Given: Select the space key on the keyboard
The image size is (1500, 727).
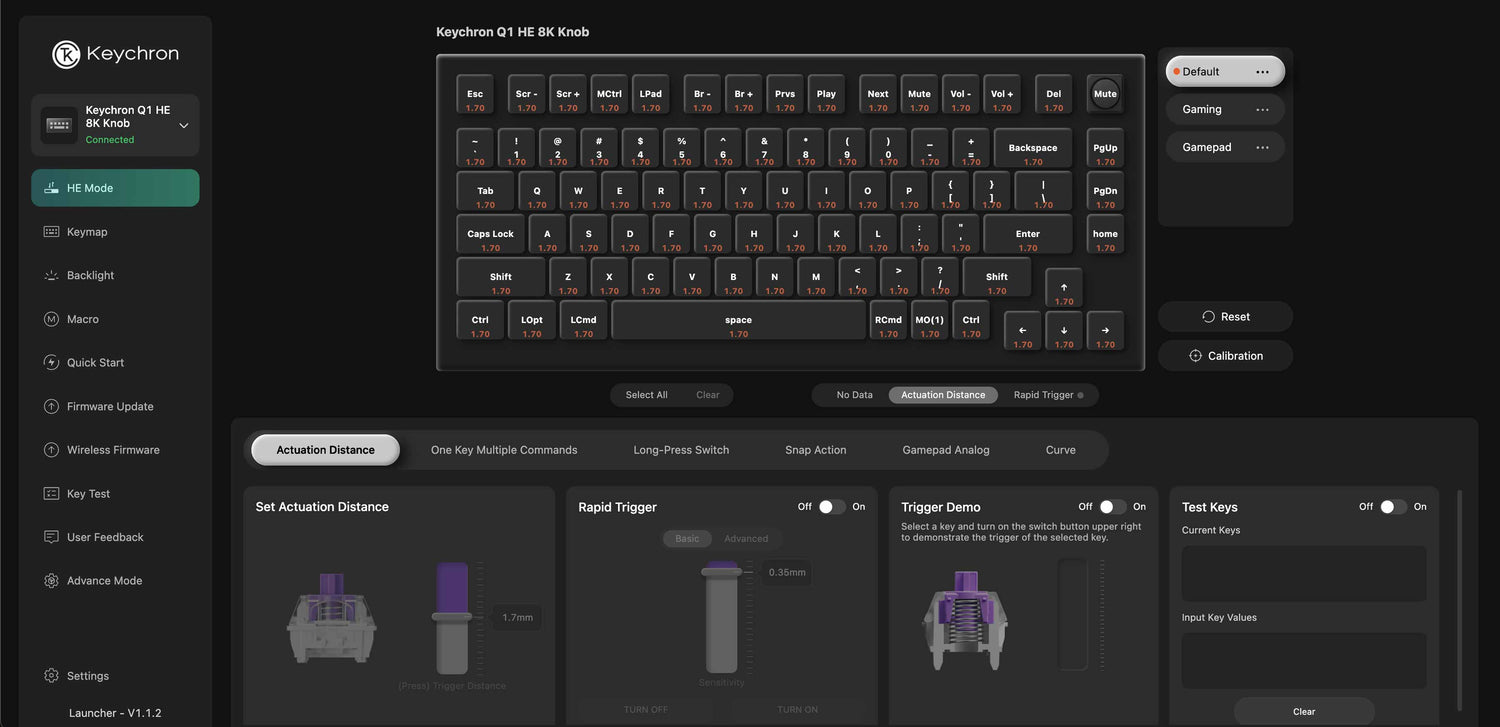Looking at the screenshot, I should click(x=738, y=321).
